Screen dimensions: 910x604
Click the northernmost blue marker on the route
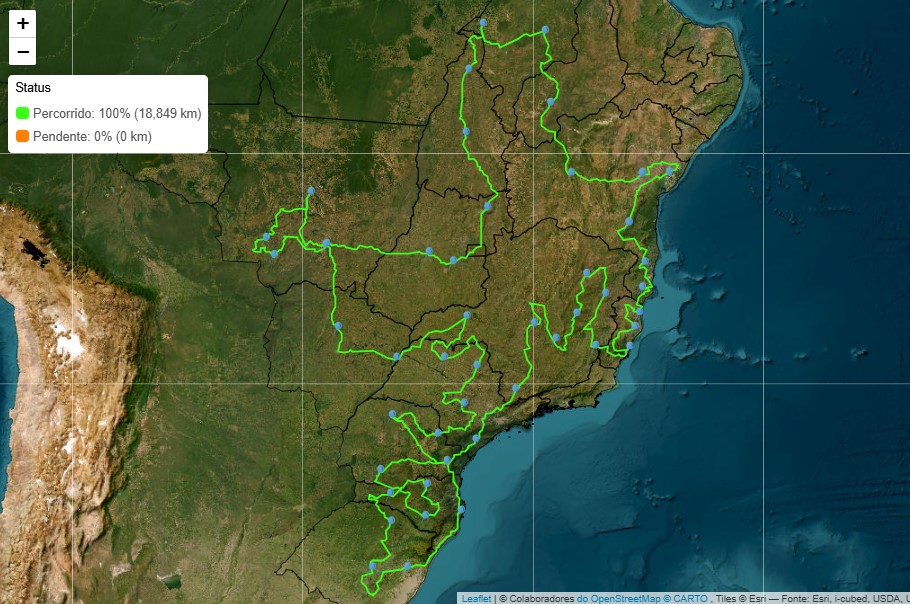[x=483, y=22]
